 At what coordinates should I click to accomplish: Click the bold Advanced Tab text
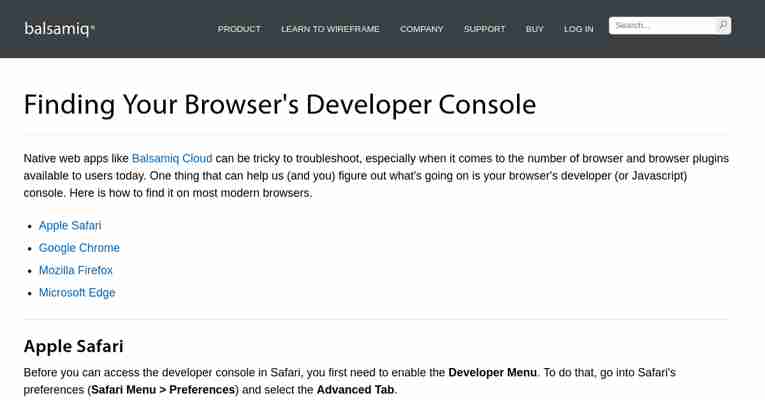click(355, 390)
